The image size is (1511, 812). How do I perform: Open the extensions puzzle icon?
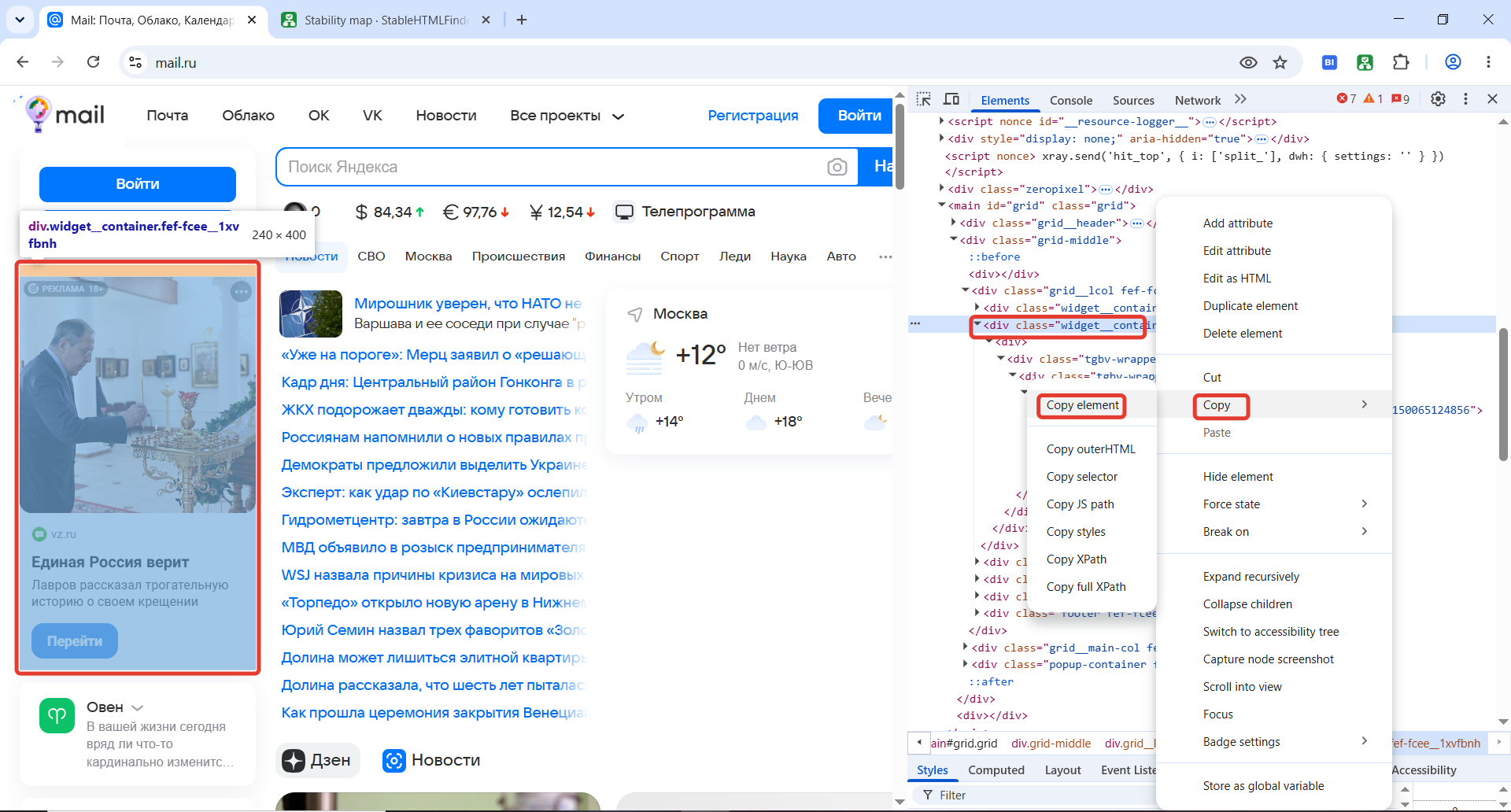pyautogui.click(x=1401, y=62)
